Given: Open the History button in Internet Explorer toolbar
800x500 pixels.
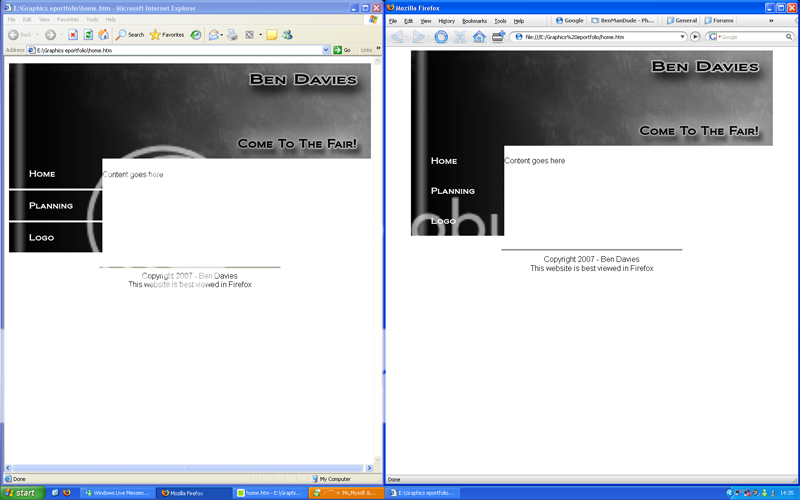Looking at the screenshot, I should [x=195, y=35].
